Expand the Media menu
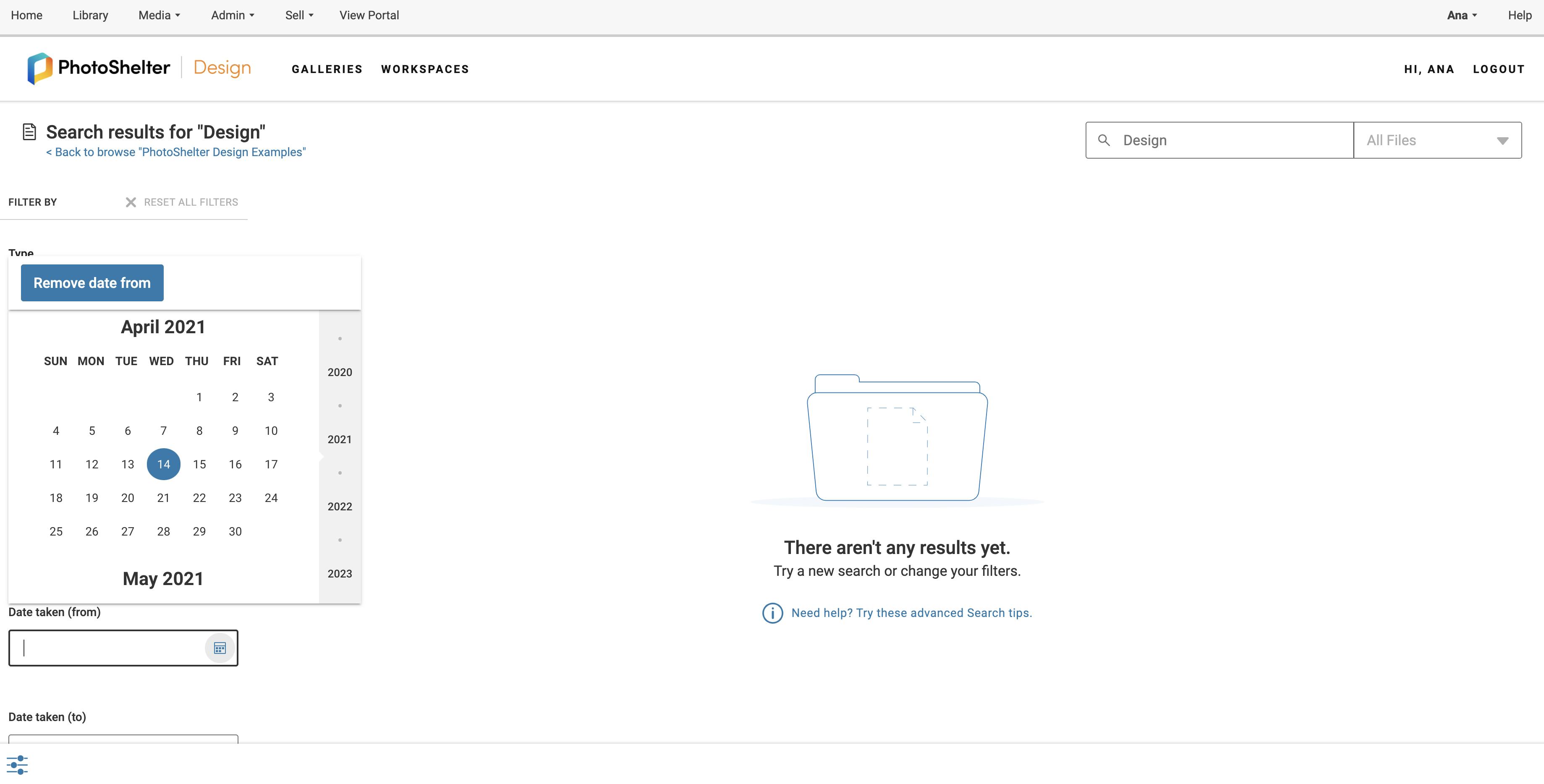This screenshot has height=784, width=1544. tap(159, 16)
